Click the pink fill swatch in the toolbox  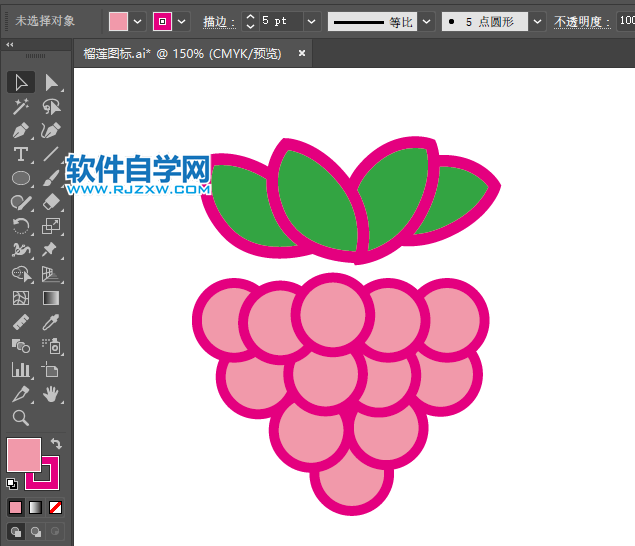[24, 455]
